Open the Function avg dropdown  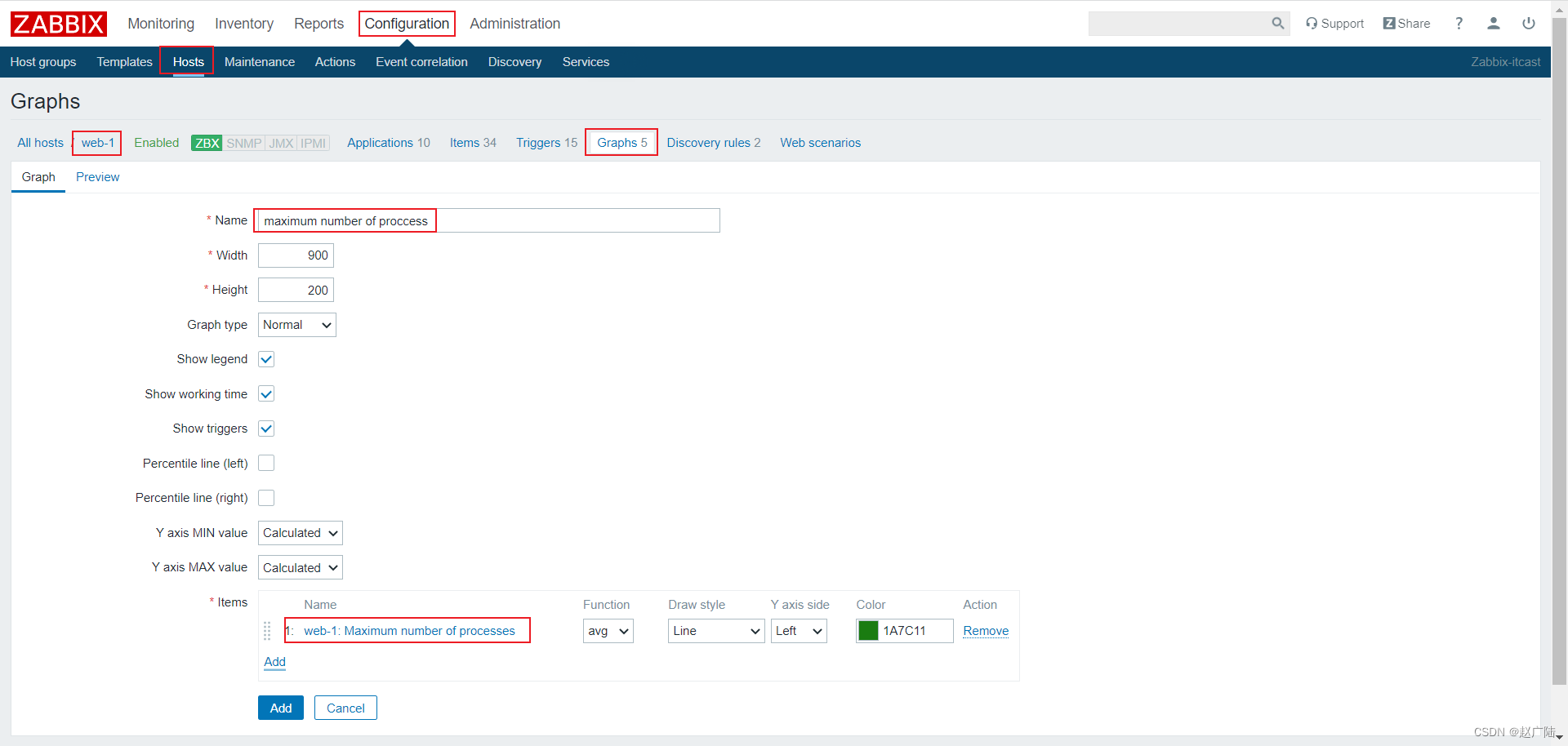click(x=608, y=631)
